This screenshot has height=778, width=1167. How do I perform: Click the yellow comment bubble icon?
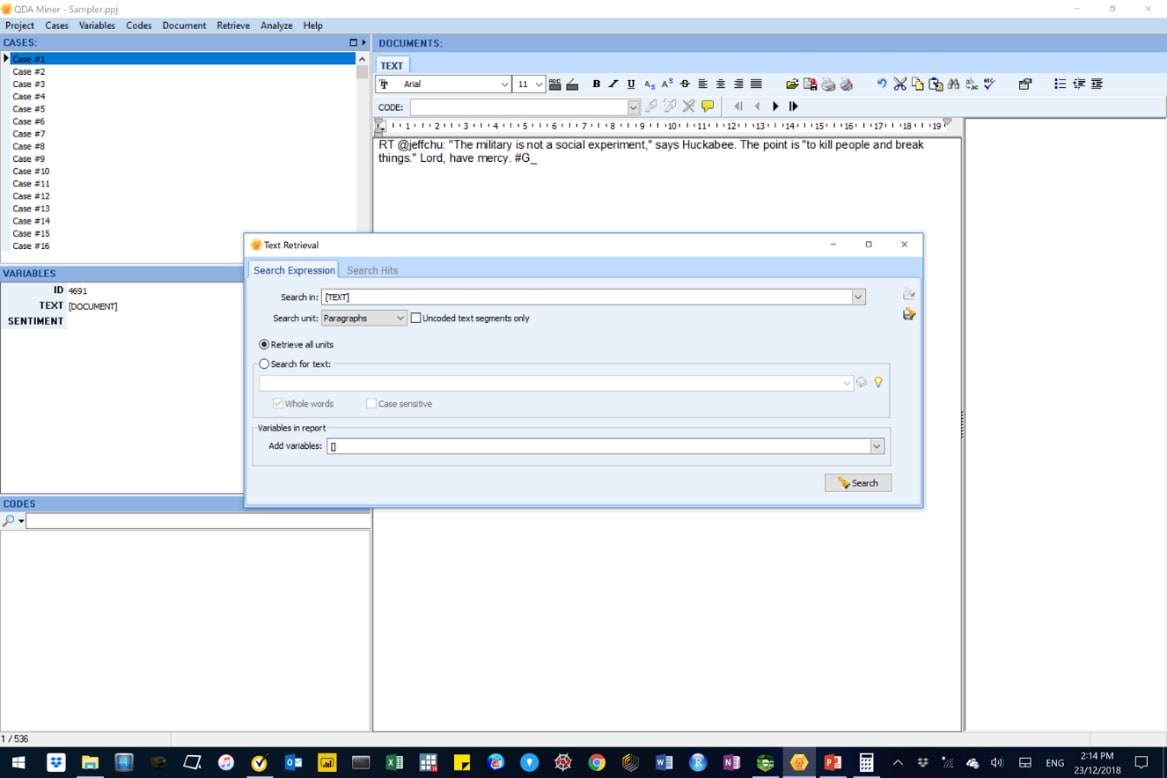708,106
